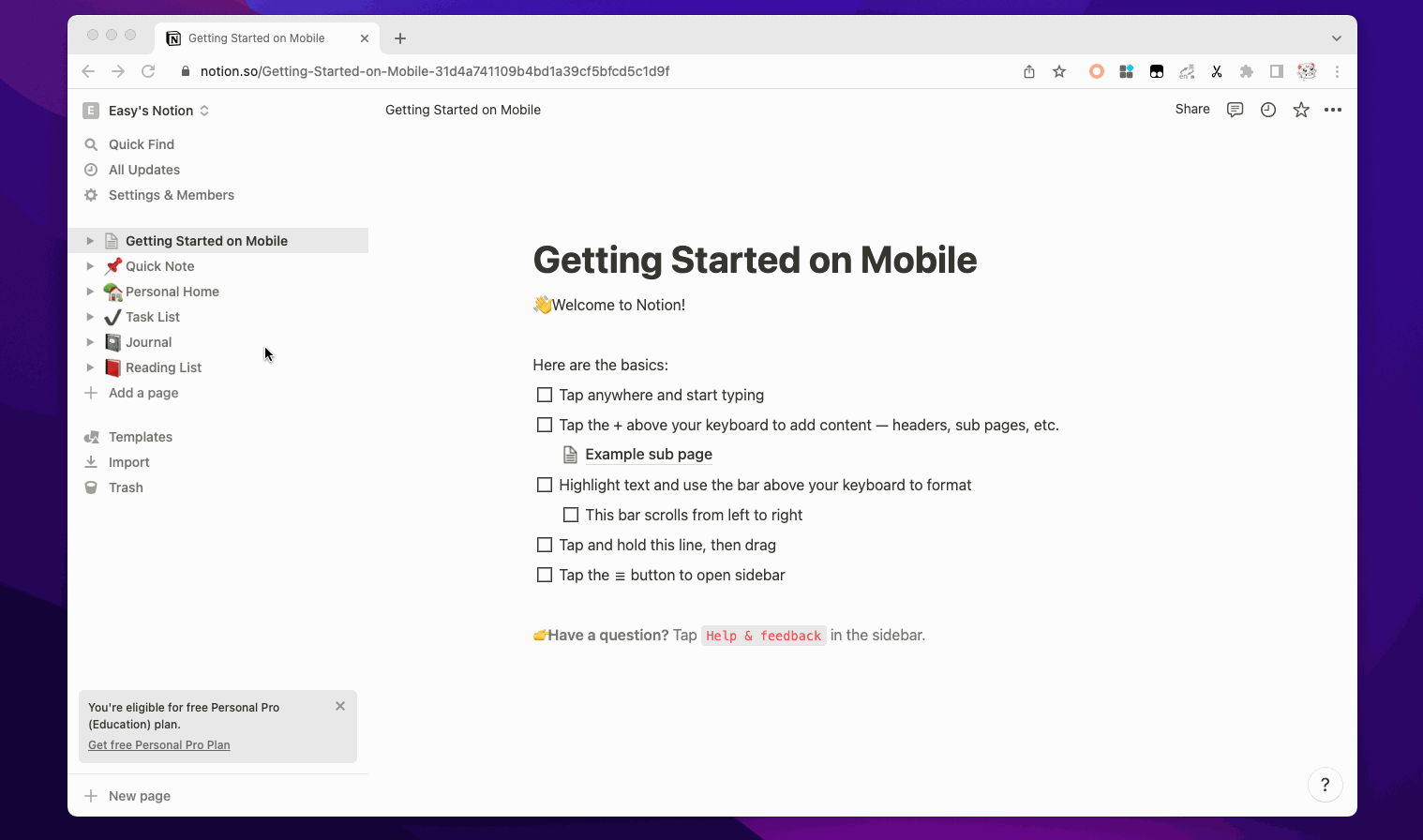Image resolution: width=1423 pixels, height=840 pixels.
Task: Dismiss the Personal Pro plan notice
Action: (x=340, y=706)
